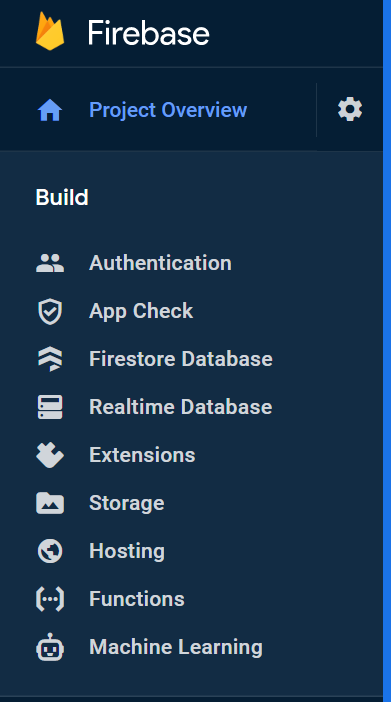391x702 pixels.
Task: Click the Firebase wordmark text
Action: pyautogui.click(x=148, y=33)
